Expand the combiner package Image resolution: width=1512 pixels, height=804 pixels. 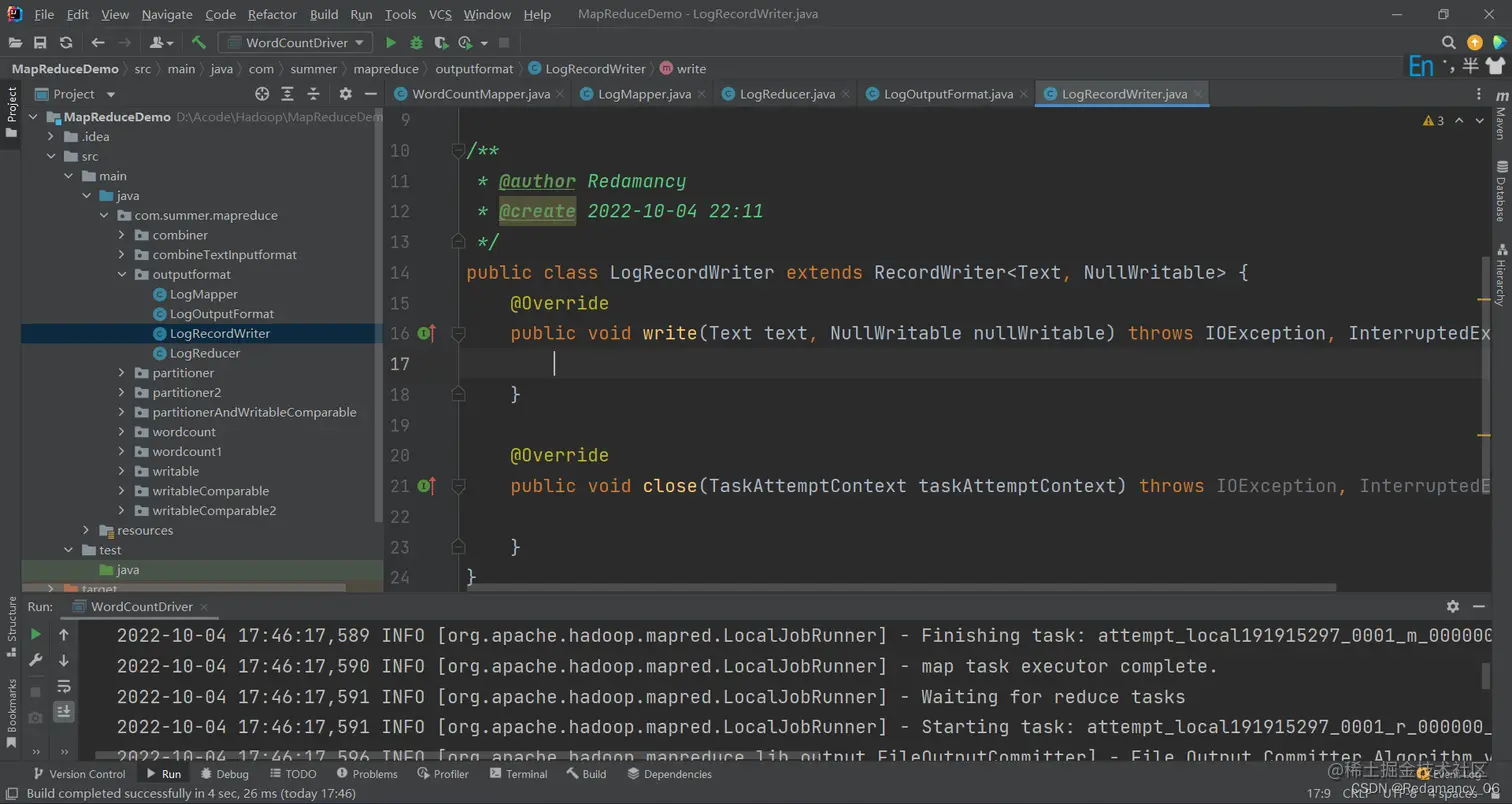coord(122,235)
